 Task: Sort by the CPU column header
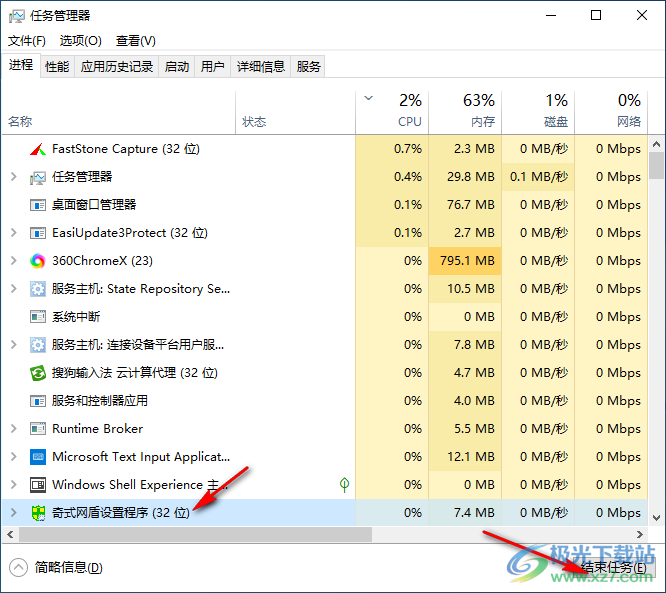392,113
